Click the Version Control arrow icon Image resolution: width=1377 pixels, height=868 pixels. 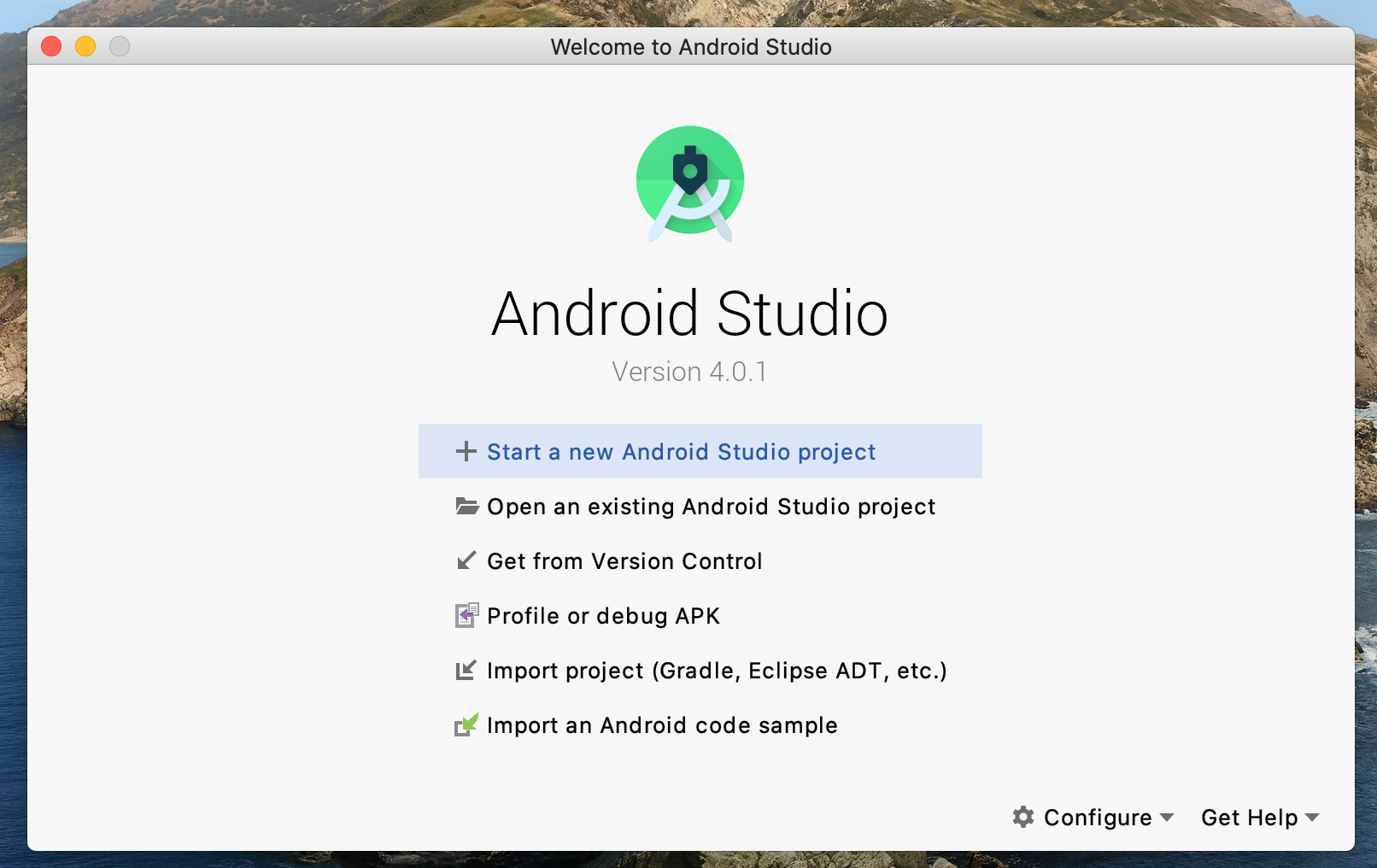pyautogui.click(x=466, y=560)
